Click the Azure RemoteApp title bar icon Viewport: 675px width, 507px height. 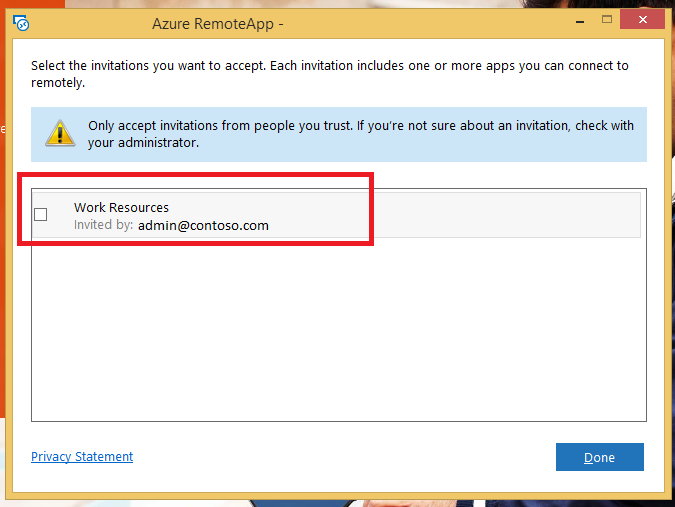click(21, 23)
